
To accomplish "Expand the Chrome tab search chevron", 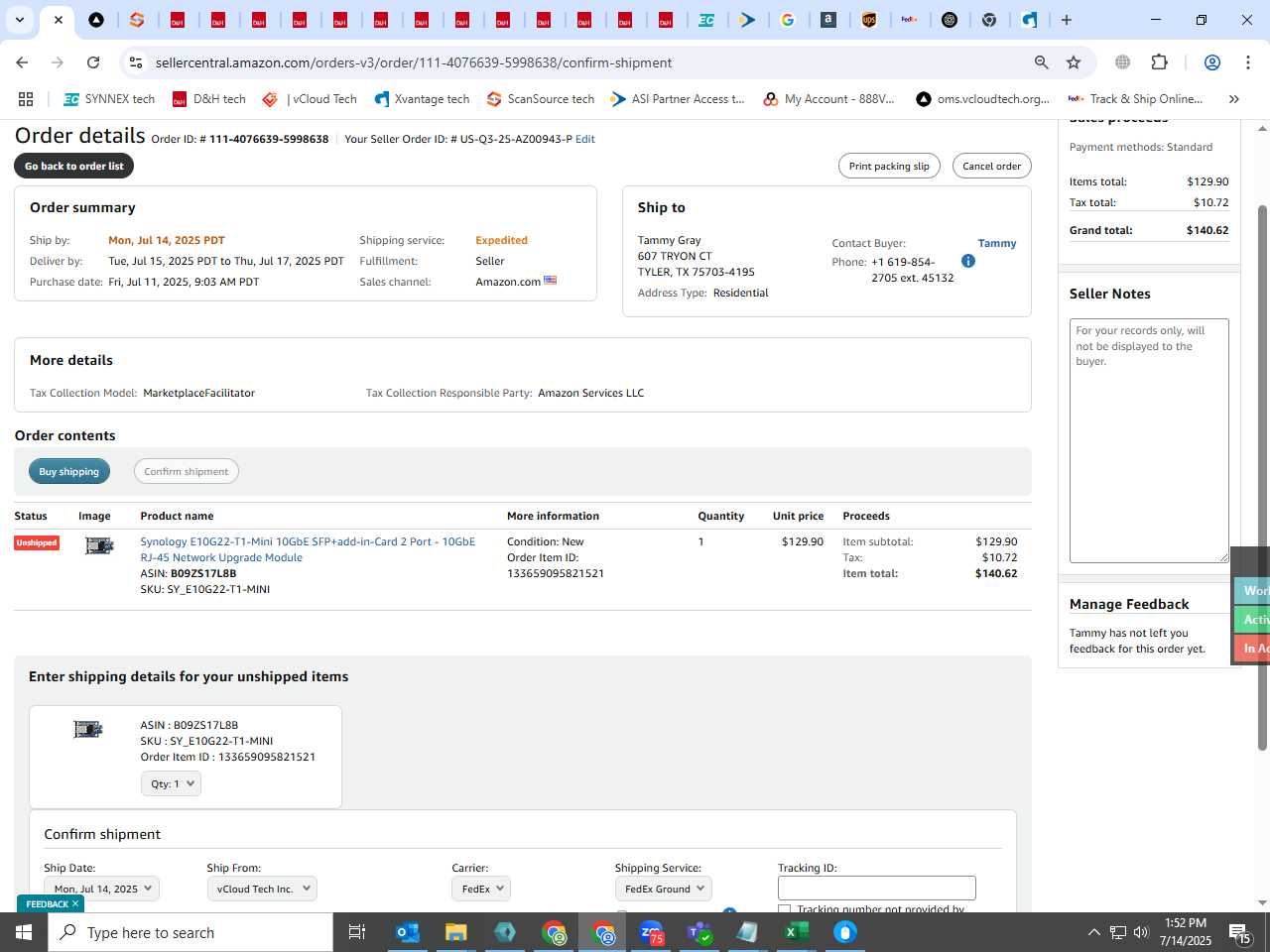I will pyautogui.click(x=19, y=20).
